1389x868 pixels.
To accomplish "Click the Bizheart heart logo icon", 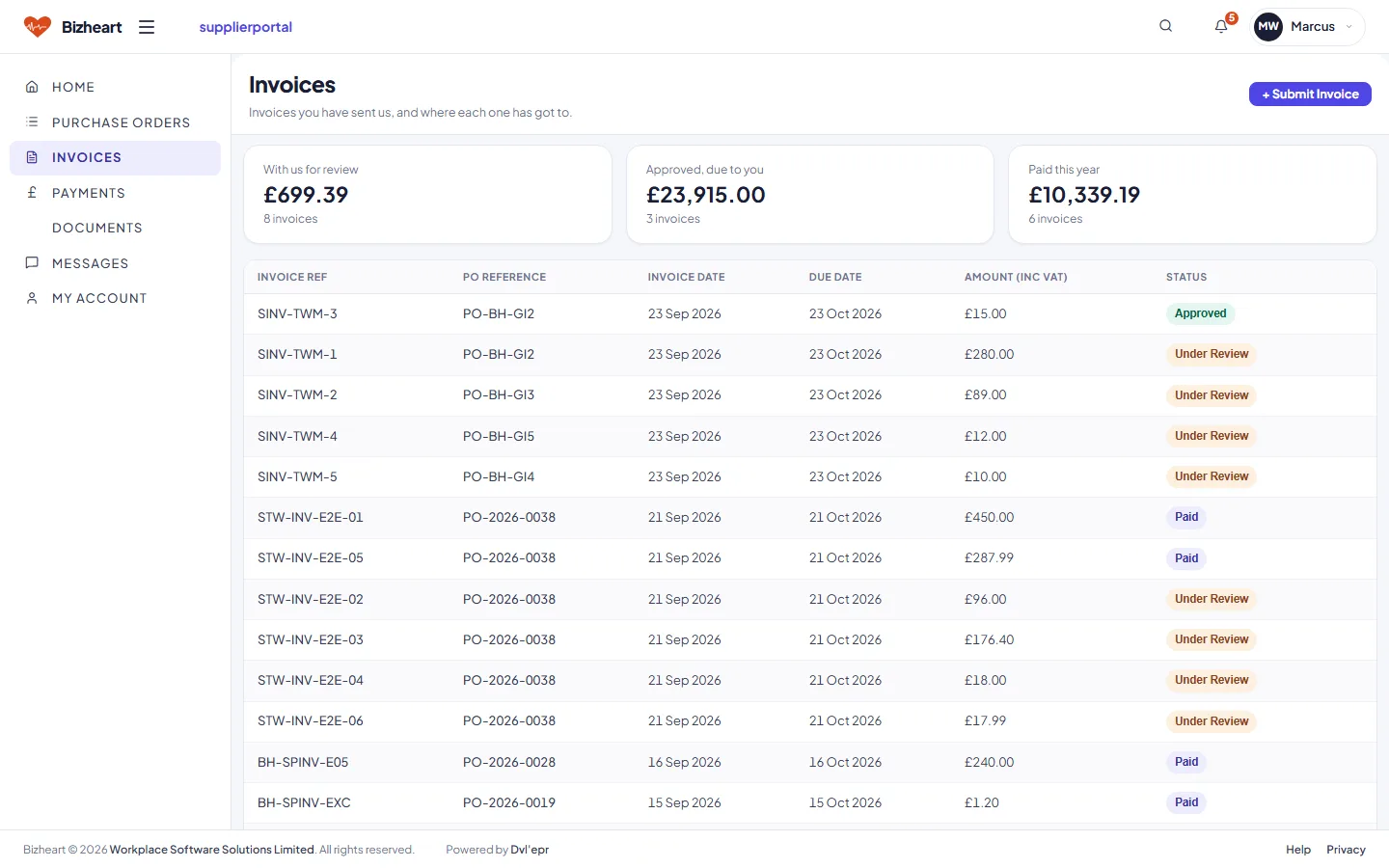I will click(x=38, y=27).
